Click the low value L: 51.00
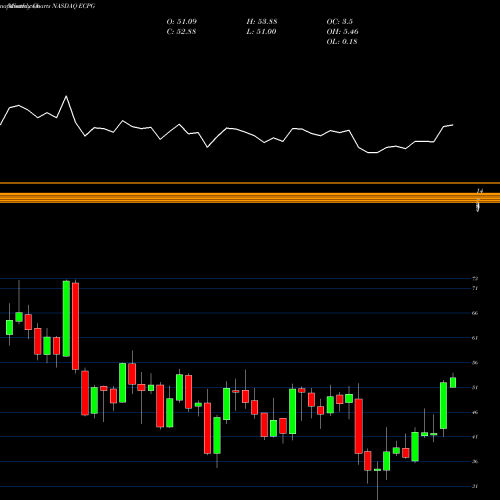 click(261, 31)
